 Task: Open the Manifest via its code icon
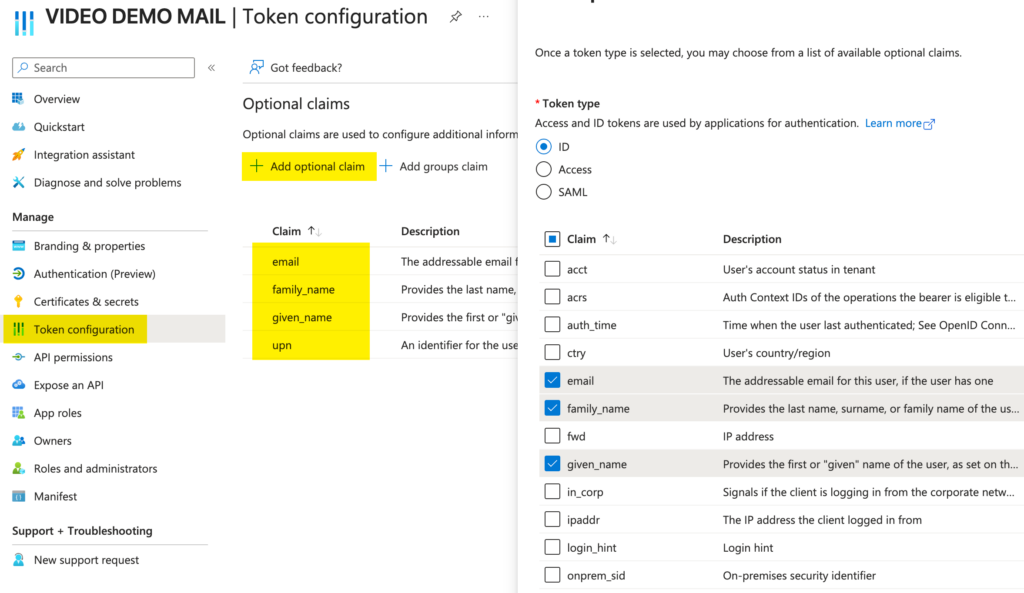[x=19, y=496]
